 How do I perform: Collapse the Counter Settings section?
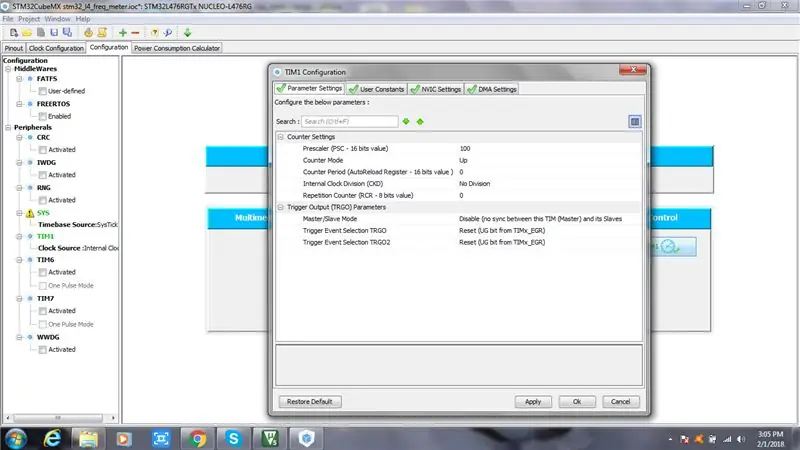(281, 137)
